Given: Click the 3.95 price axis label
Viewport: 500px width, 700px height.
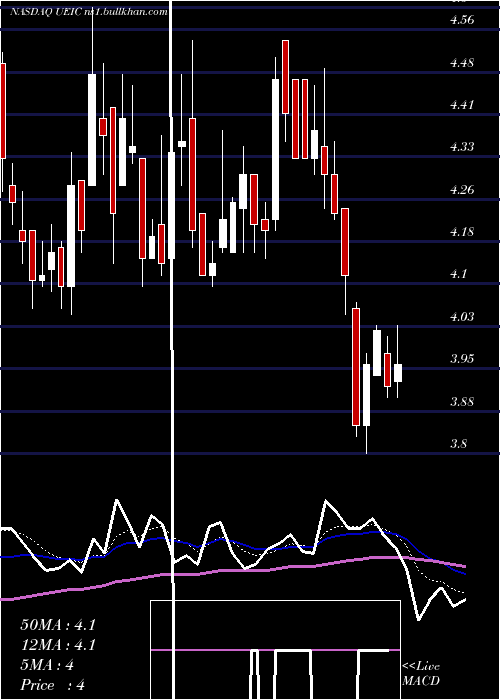Looking at the screenshot, I should [462, 358].
